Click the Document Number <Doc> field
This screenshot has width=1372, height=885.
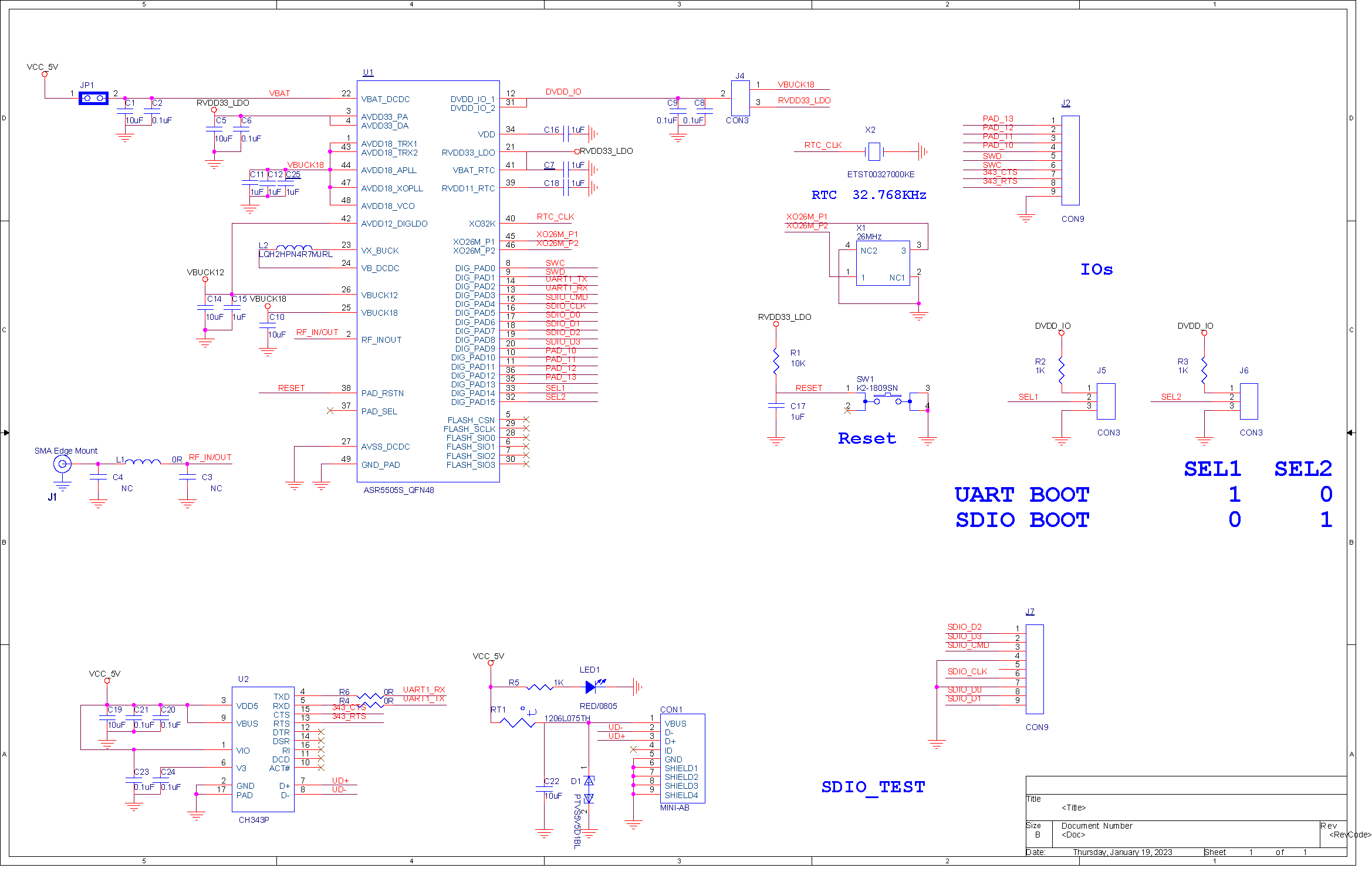1097,830
